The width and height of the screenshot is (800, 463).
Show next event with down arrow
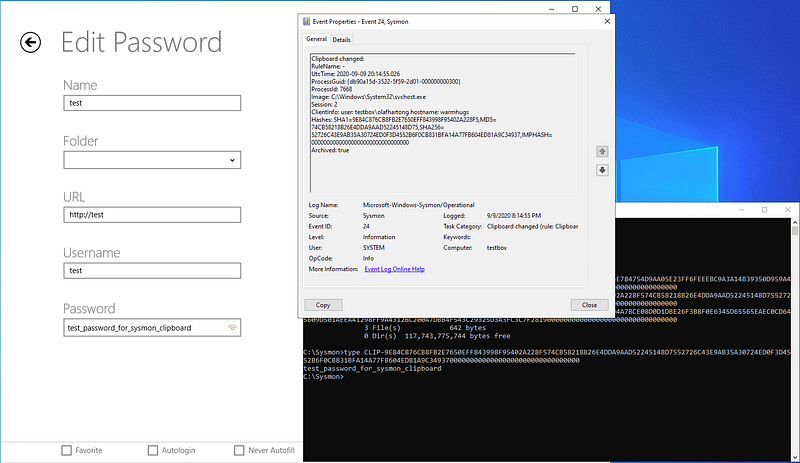[x=602, y=170]
